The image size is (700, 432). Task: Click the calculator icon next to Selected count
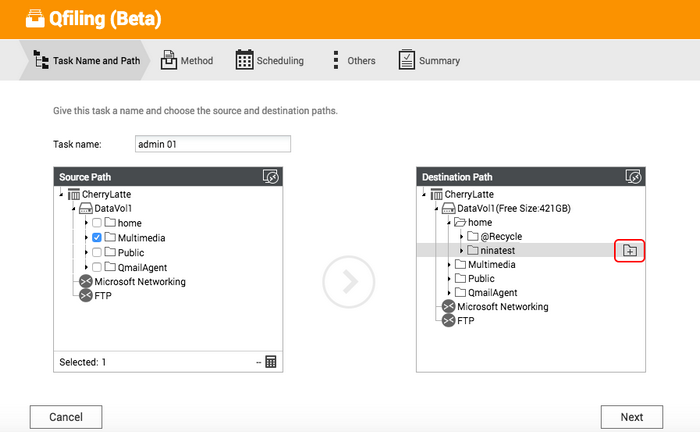pyautogui.click(x=271, y=361)
